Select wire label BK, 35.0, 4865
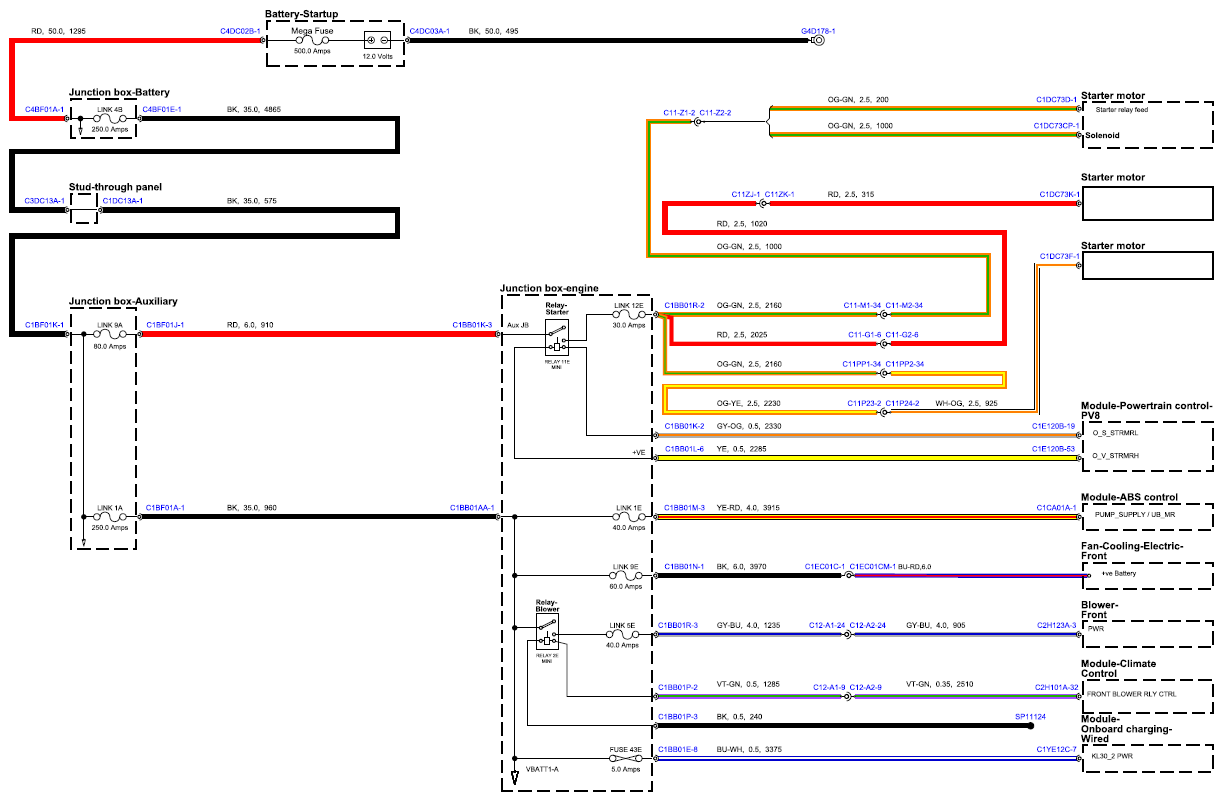Image resolution: width=1223 pixels, height=801 pixels. [x=254, y=109]
